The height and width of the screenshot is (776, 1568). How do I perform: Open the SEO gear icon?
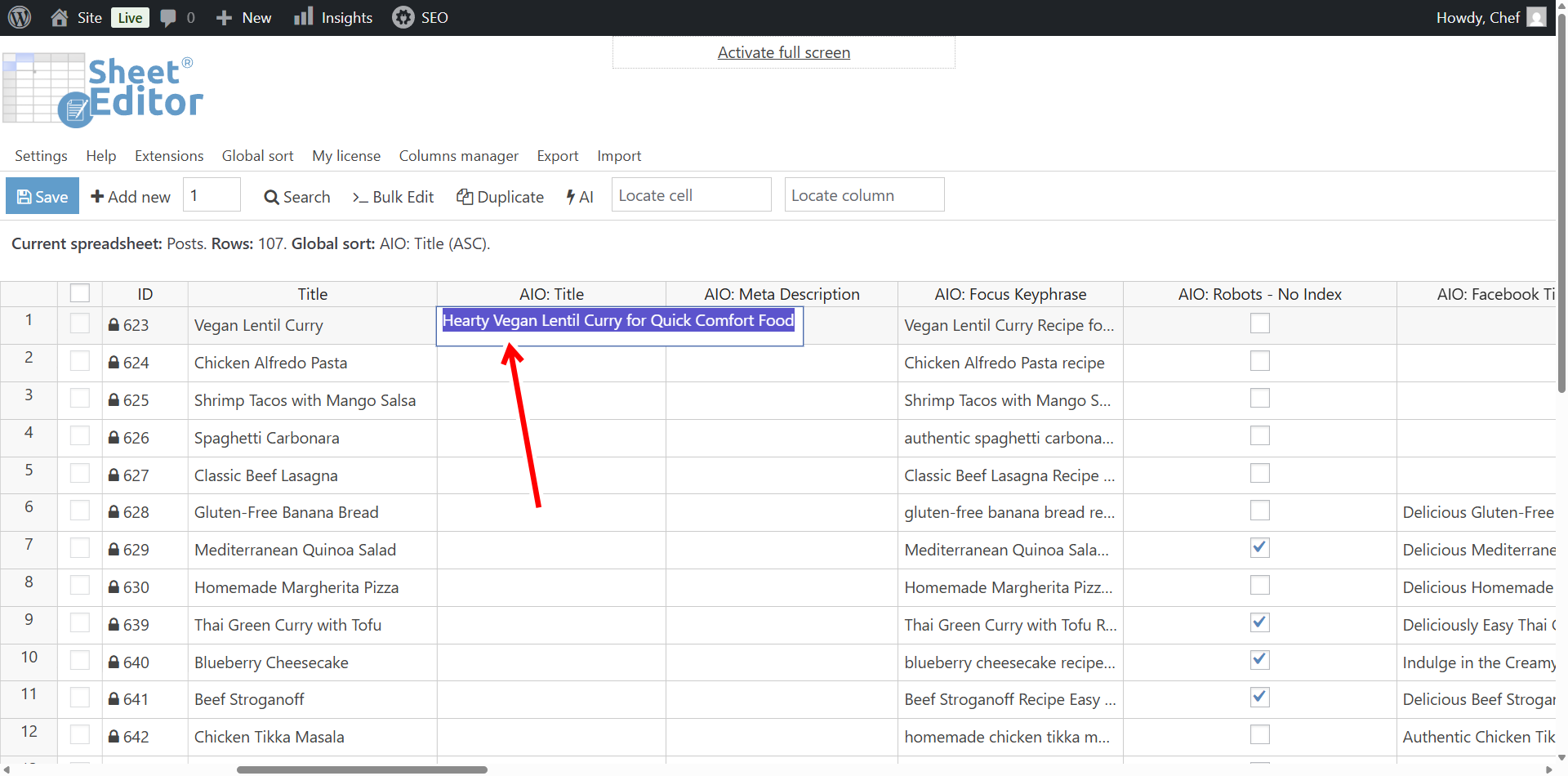point(403,17)
